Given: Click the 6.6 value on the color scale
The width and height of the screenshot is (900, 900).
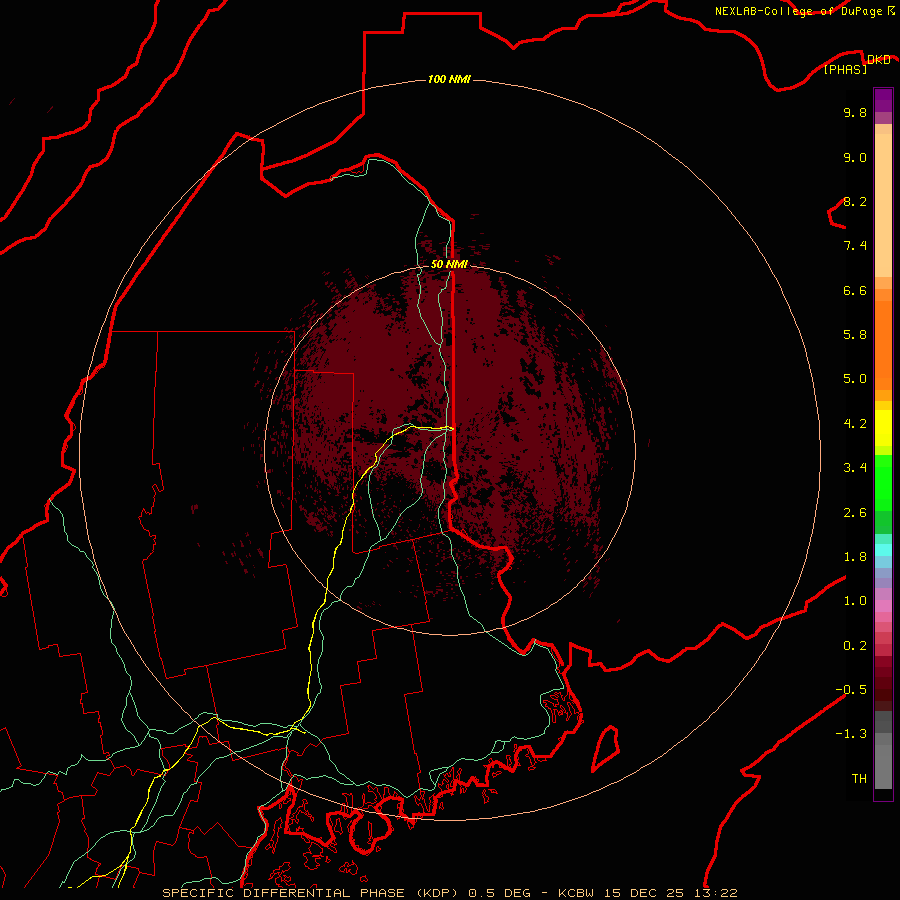Looking at the screenshot, I should point(855,290).
